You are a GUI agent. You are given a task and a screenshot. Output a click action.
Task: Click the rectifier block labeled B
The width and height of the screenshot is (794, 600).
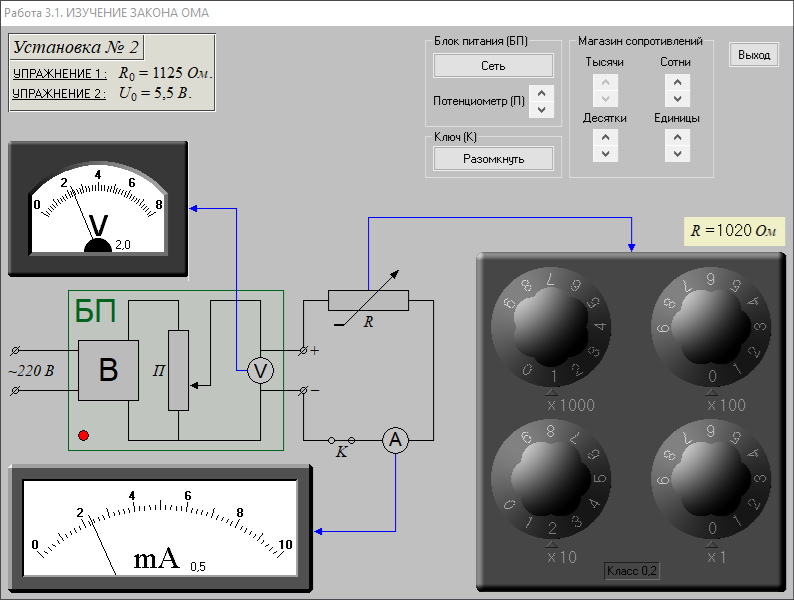click(108, 371)
